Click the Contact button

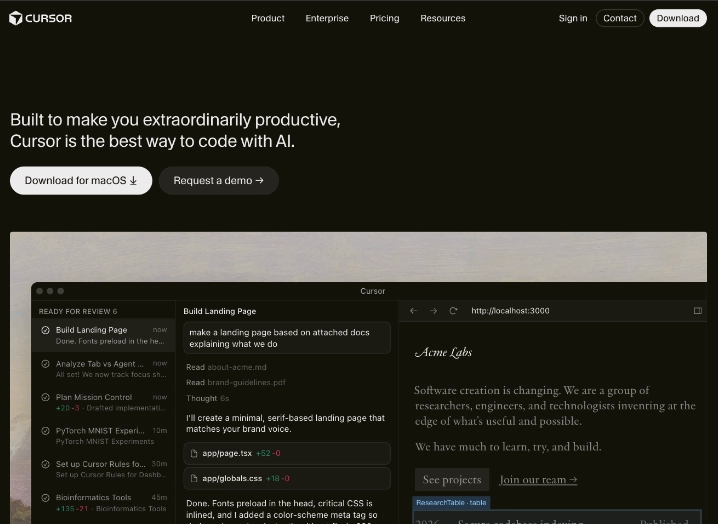point(620,18)
